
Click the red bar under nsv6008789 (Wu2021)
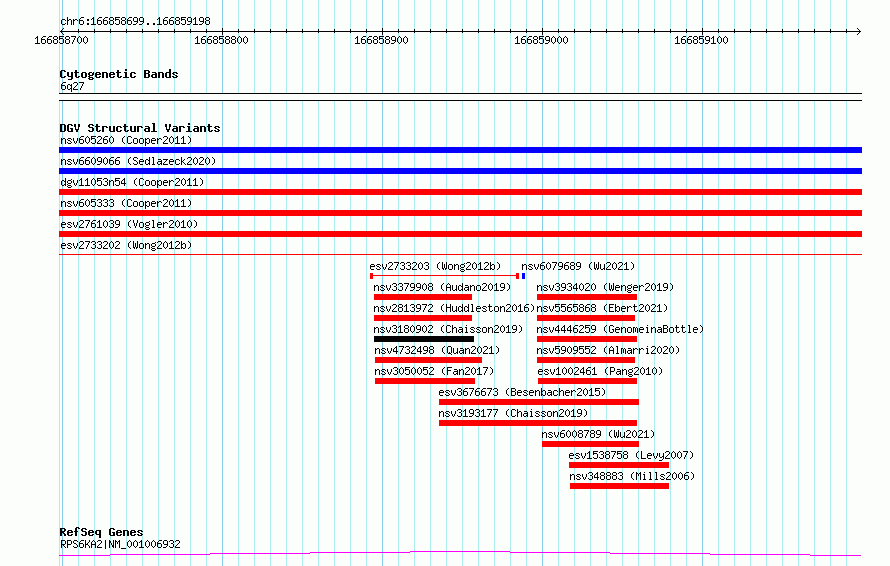[590, 444]
